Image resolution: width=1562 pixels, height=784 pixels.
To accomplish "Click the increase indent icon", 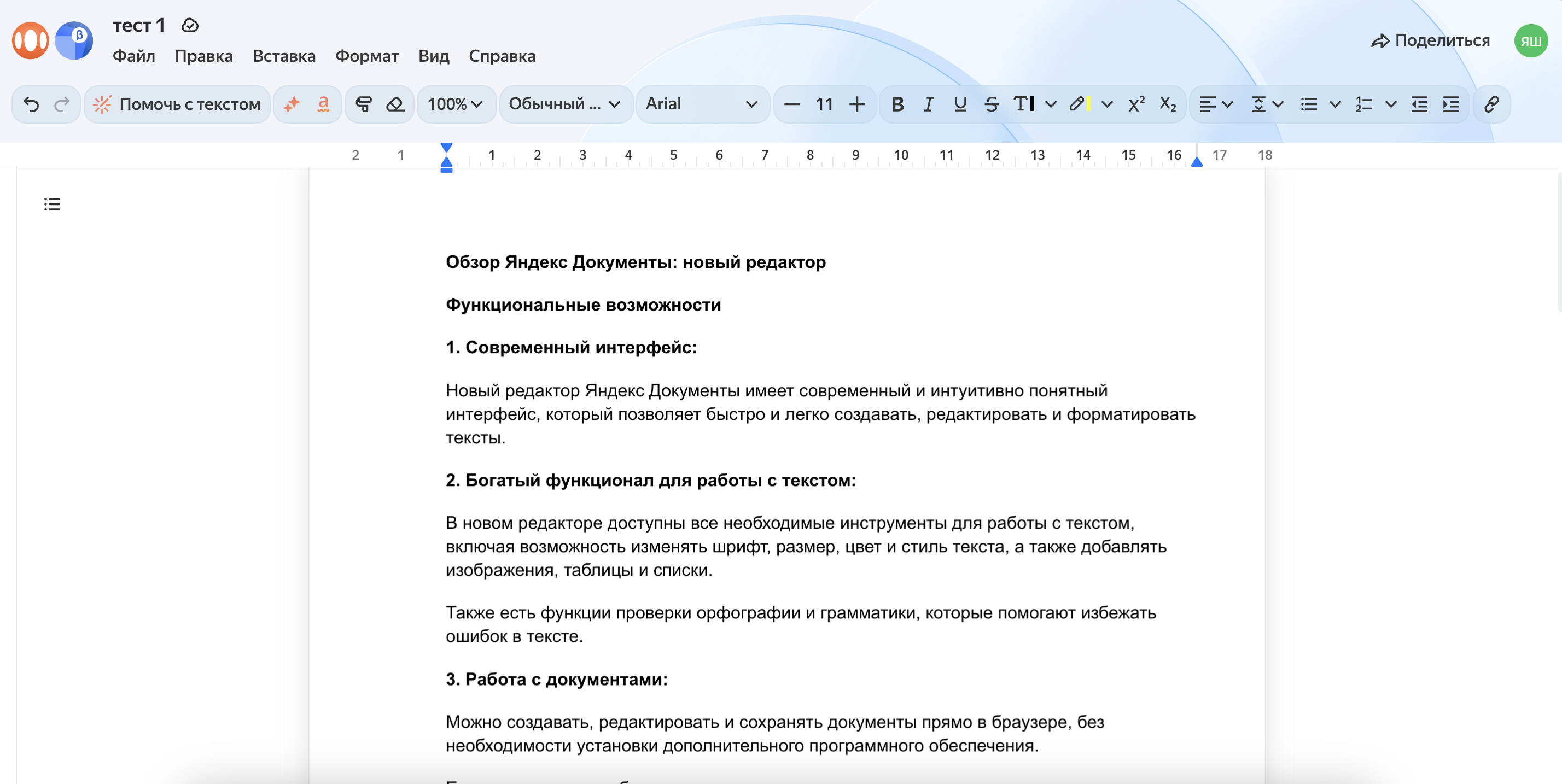I will tap(1451, 104).
